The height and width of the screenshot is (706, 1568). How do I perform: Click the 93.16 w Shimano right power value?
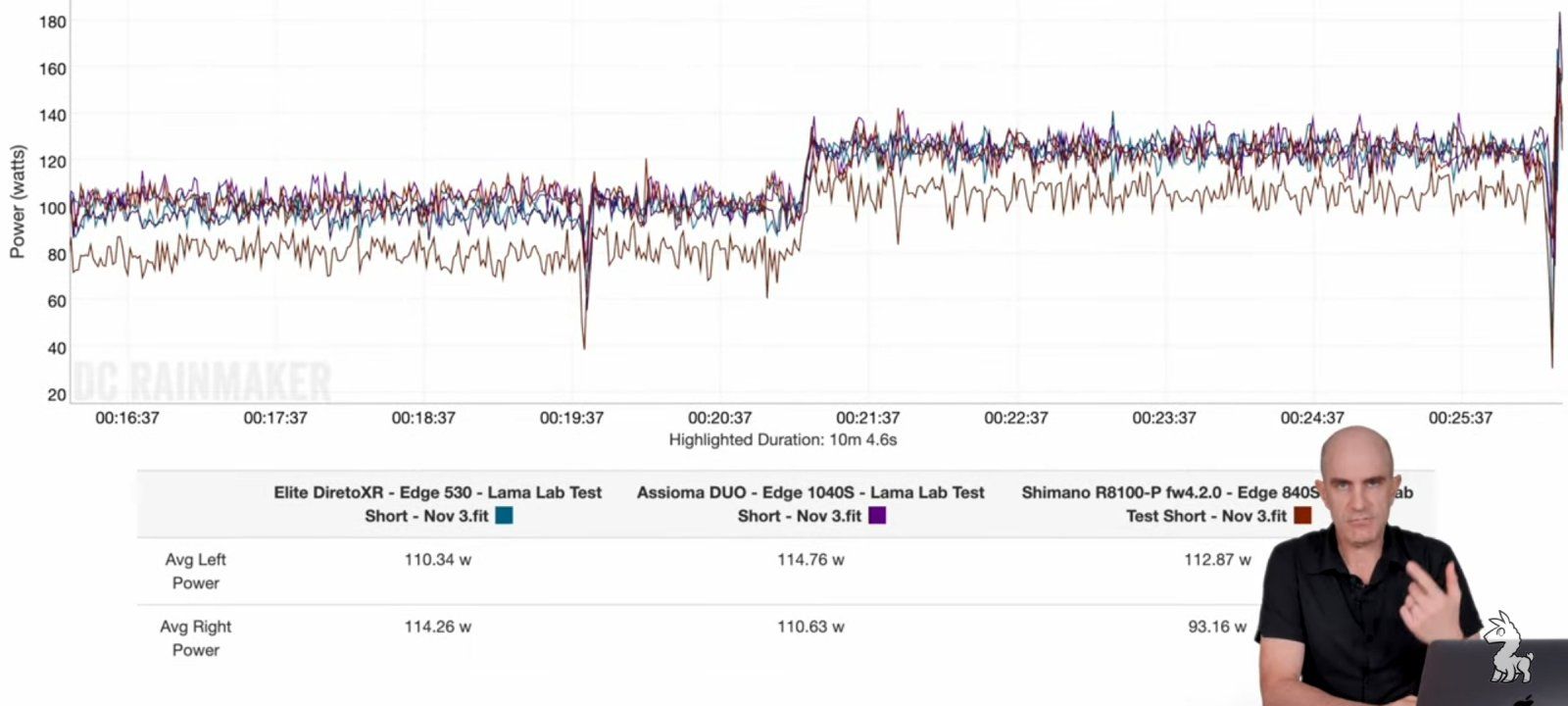click(x=1217, y=627)
